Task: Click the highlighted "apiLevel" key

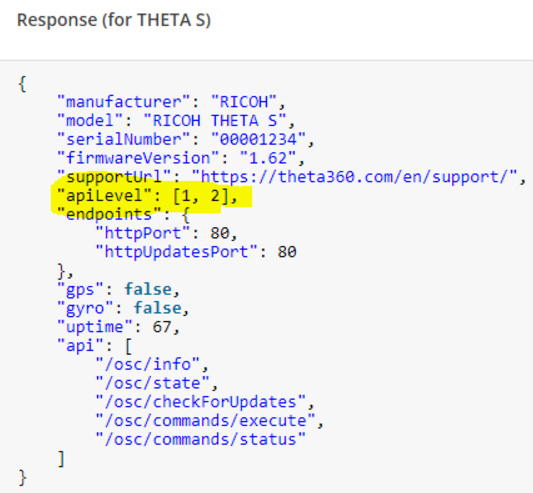Action: (x=104, y=196)
